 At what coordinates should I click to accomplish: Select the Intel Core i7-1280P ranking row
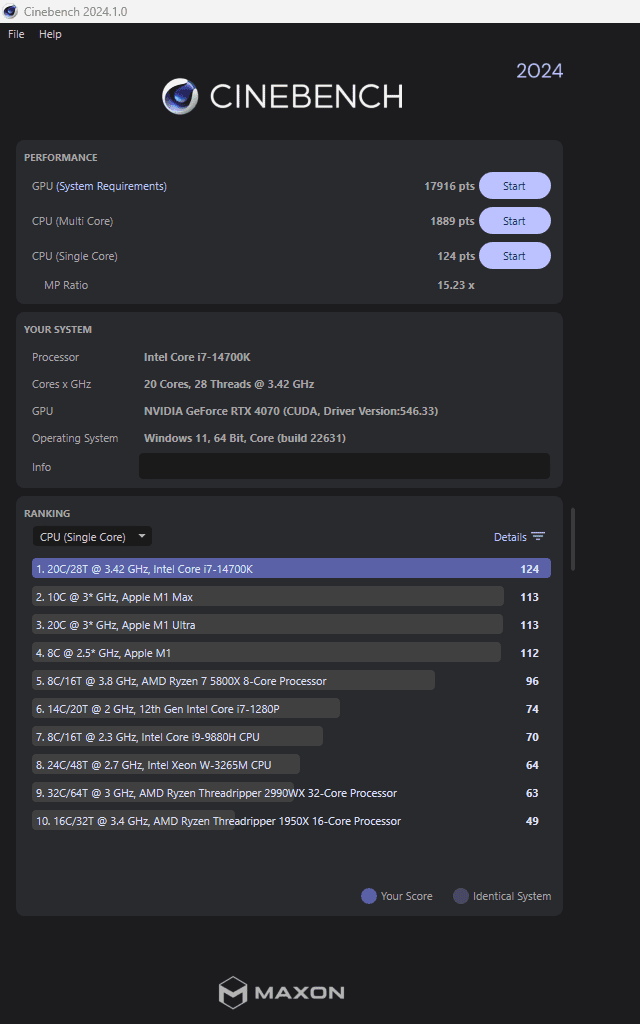point(291,709)
